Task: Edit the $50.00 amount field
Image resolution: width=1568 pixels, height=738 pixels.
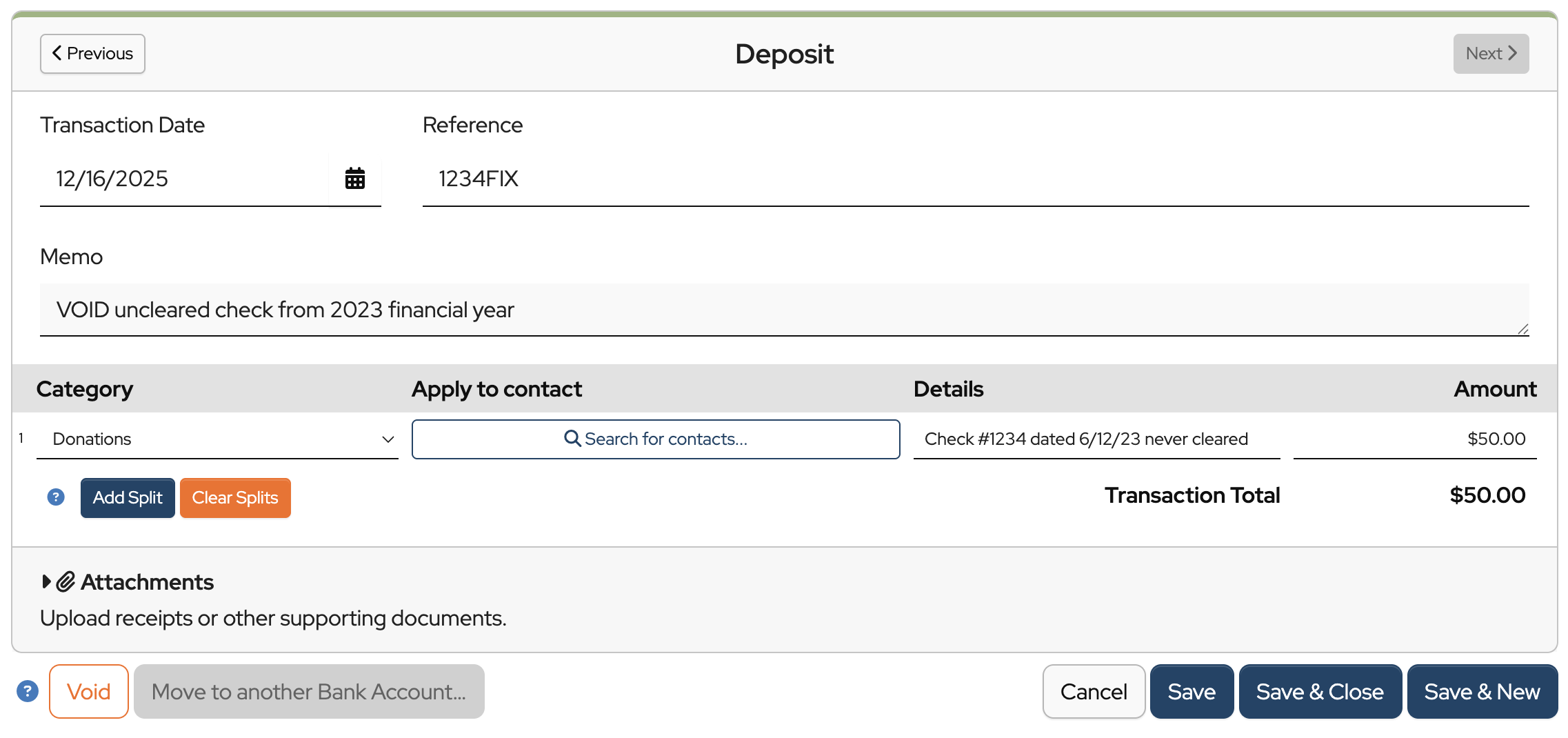Action: [1415, 439]
